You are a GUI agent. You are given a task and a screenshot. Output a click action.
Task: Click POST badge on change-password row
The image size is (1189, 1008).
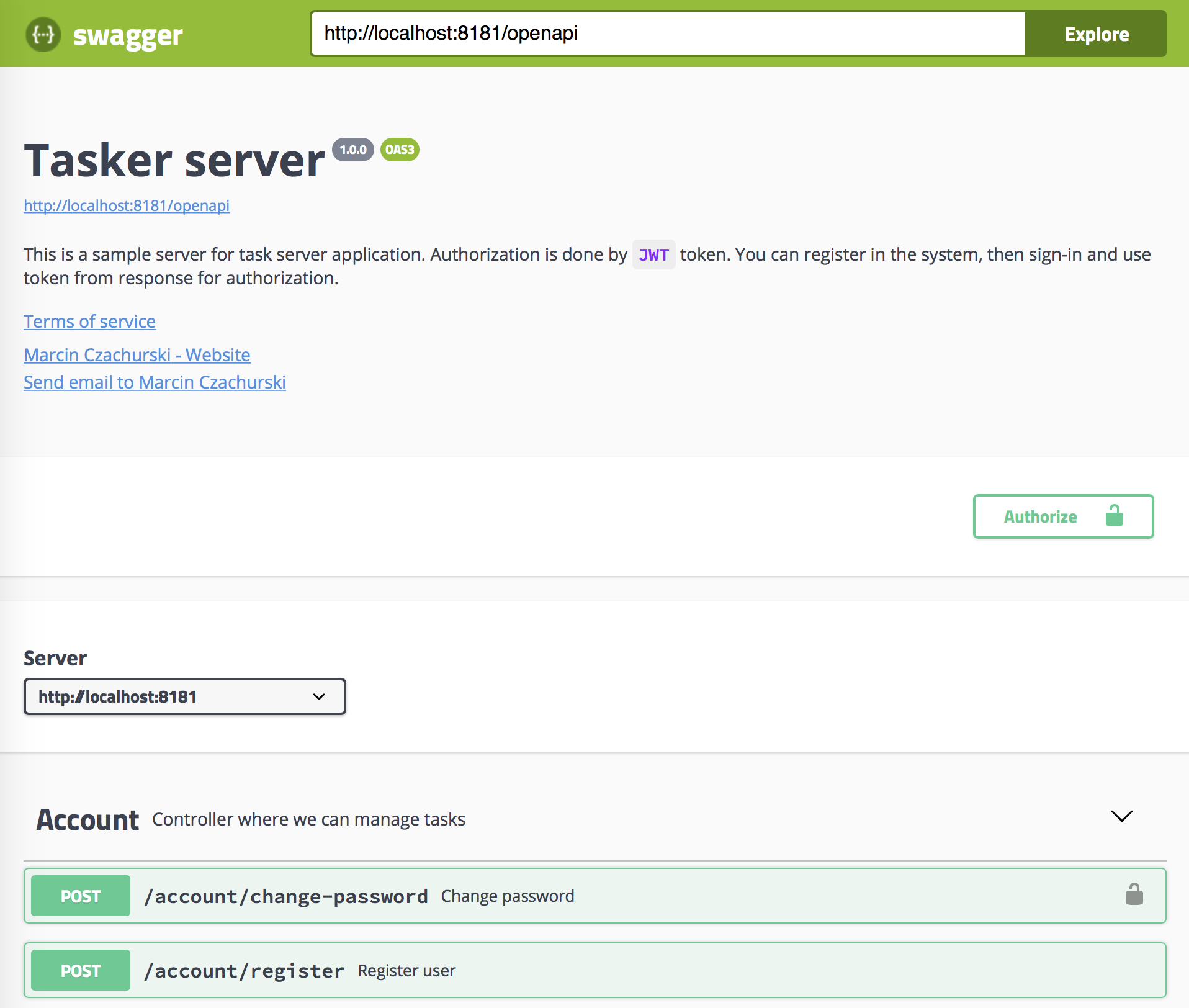(x=81, y=896)
